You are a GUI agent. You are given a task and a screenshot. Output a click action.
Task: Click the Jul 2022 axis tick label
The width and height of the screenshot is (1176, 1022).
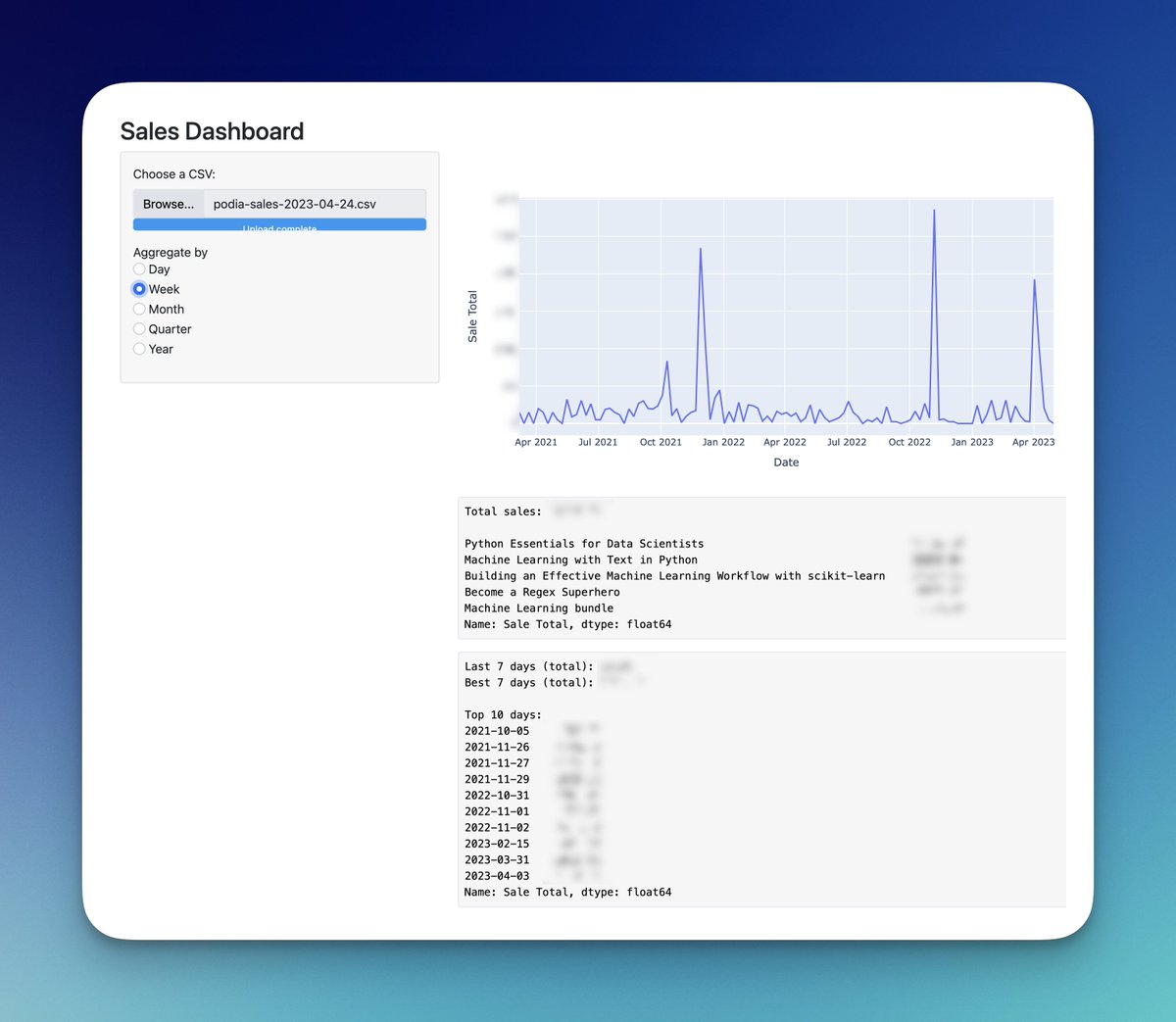pos(847,442)
